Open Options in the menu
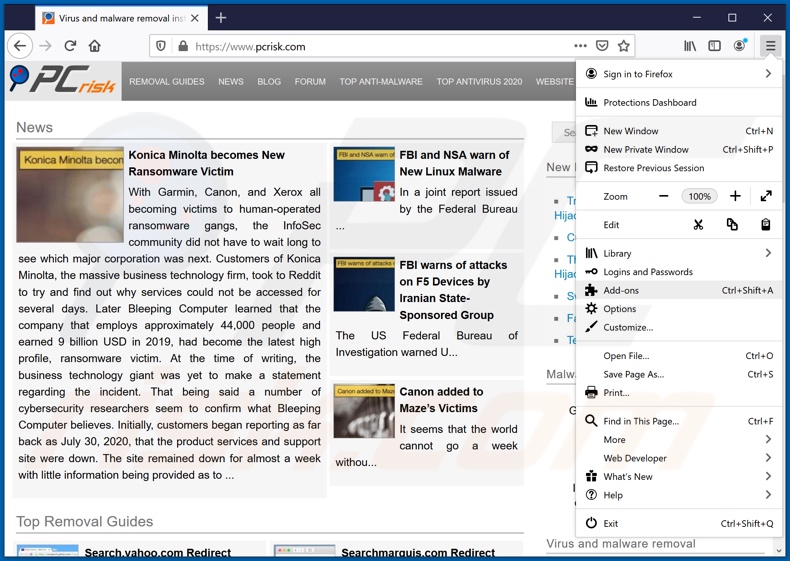This screenshot has height=561, width=790. tap(679, 309)
